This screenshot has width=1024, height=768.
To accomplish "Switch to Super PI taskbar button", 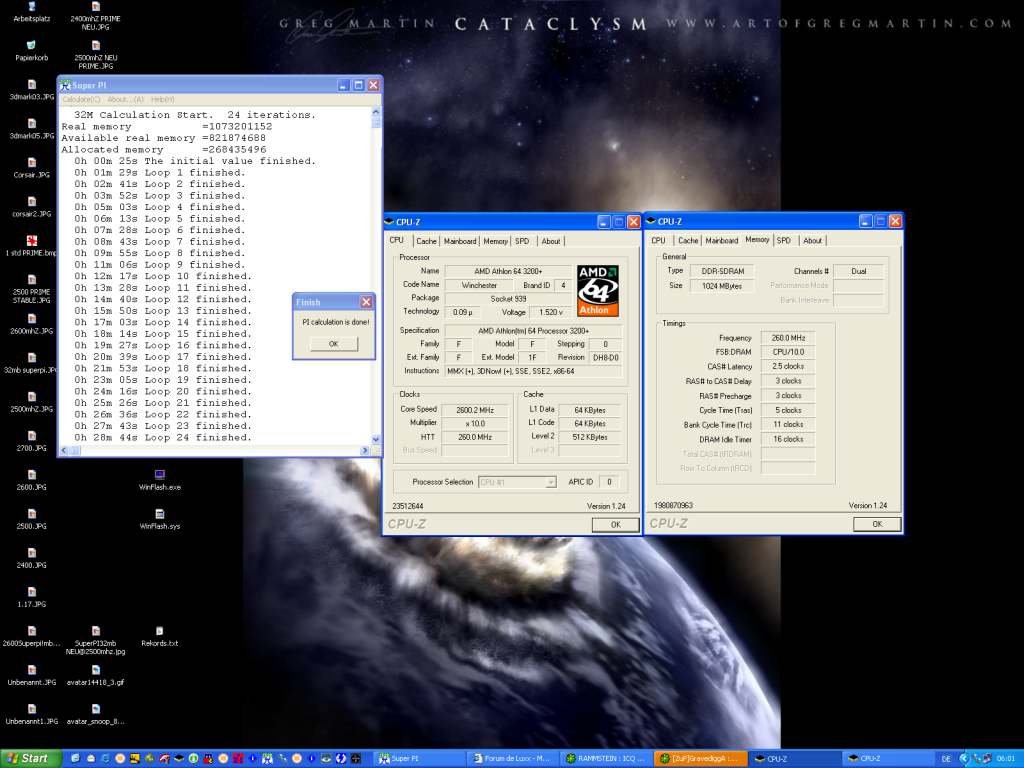I will (x=420, y=758).
